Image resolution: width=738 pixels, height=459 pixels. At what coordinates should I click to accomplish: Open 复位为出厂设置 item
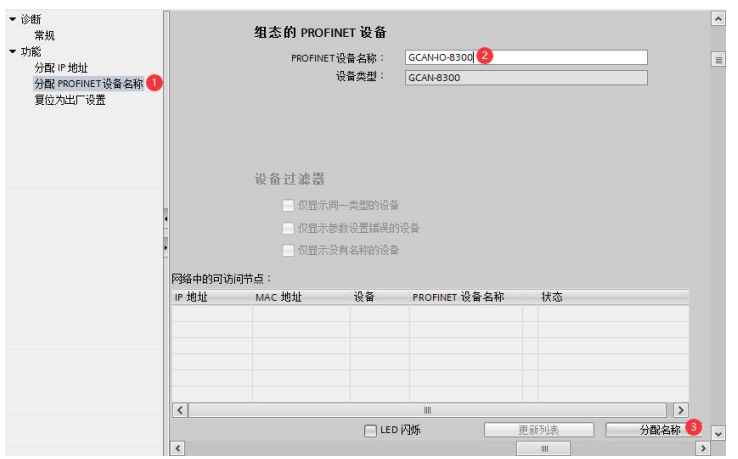coord(70,100)
